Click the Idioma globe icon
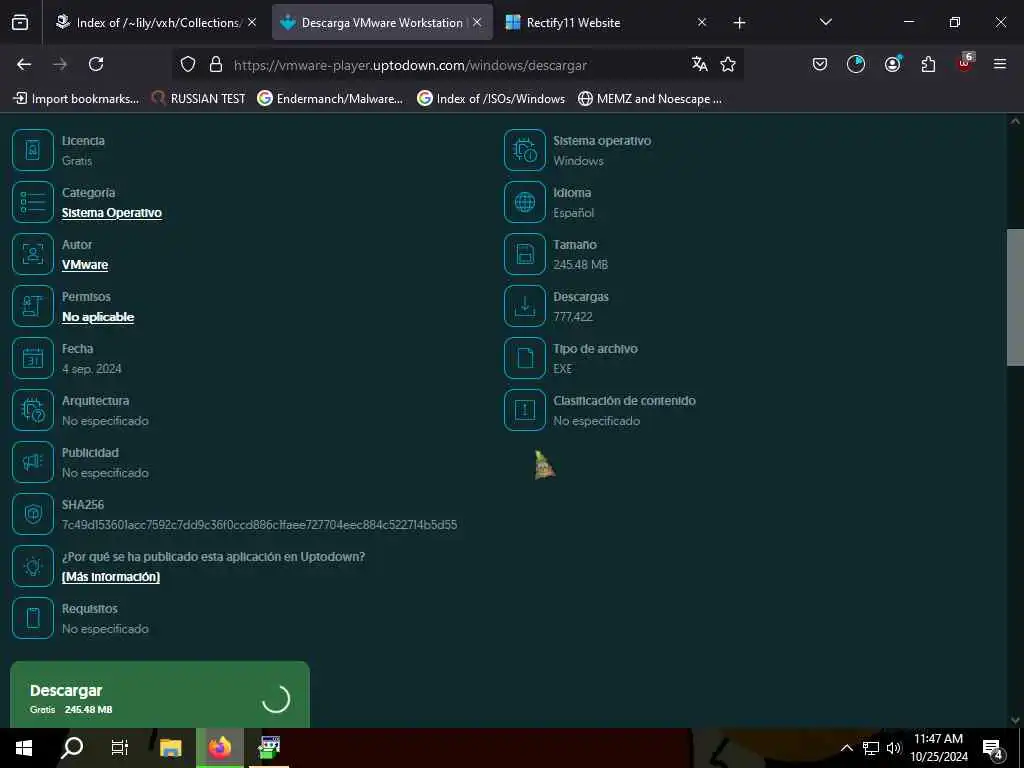This screenshot has height=768, width=1024. coord(524,202)
